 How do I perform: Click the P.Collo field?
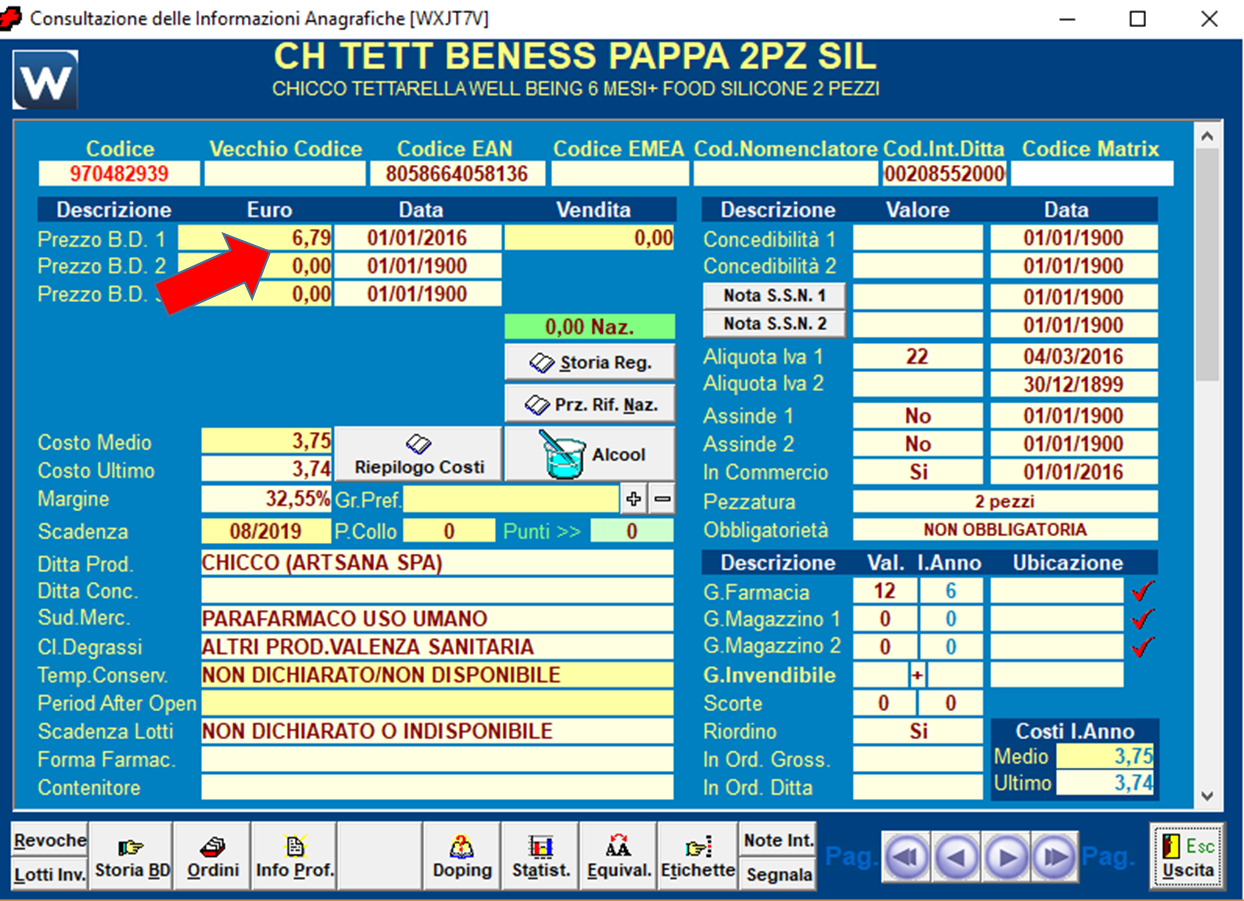click(449, 531)
